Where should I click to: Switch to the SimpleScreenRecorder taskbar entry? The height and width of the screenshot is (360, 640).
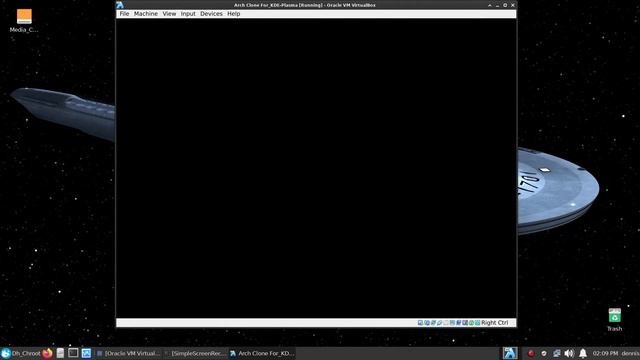pos(195,353)
